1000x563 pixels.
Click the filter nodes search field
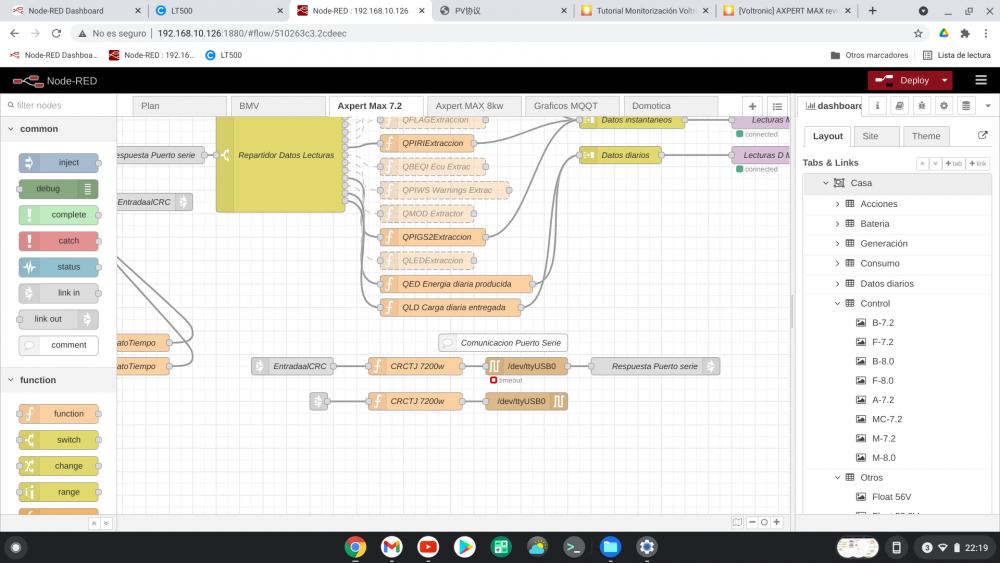[59, 105]
